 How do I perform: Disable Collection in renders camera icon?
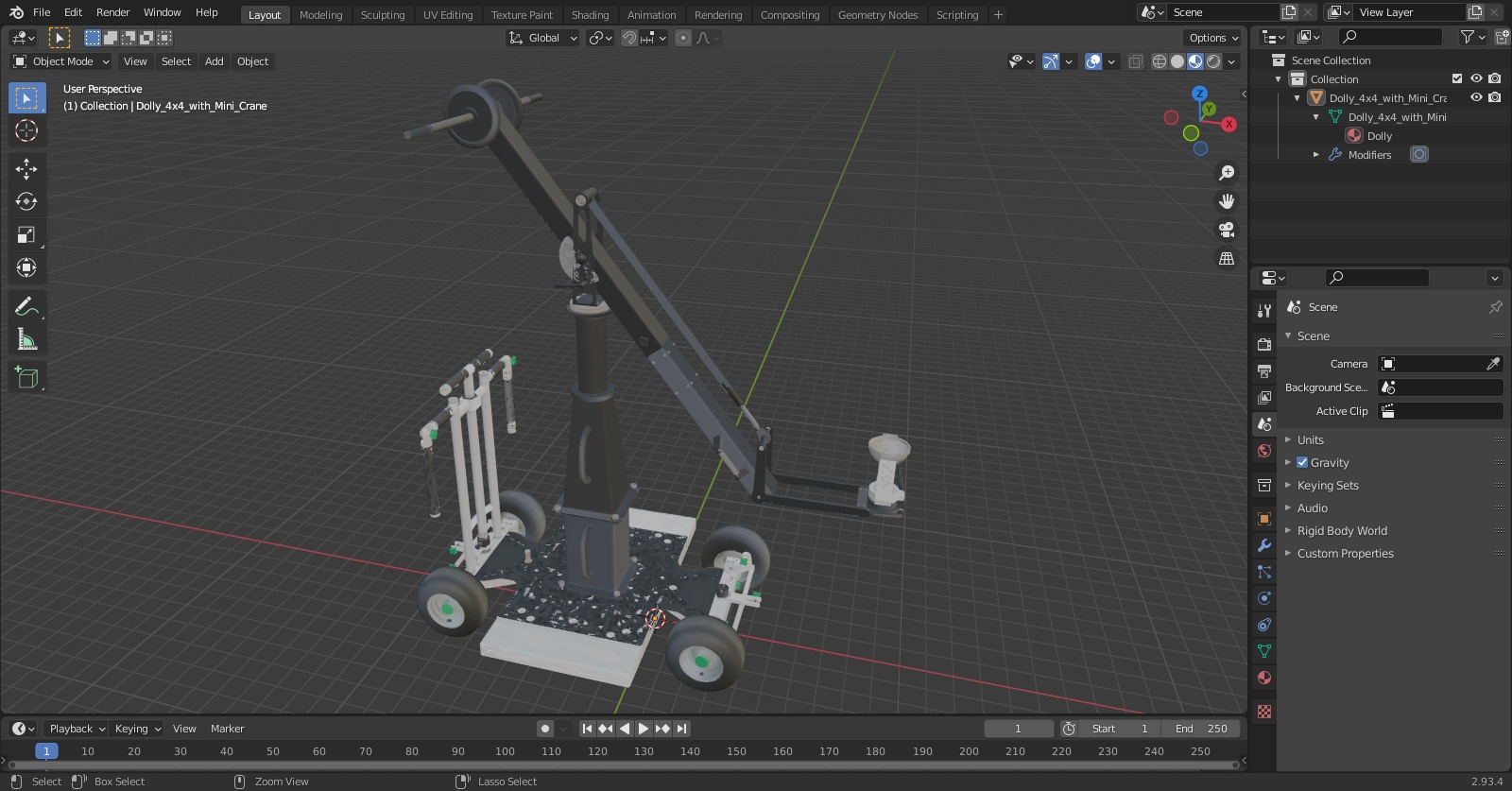pyautogui.click(x=1494, y=78)
